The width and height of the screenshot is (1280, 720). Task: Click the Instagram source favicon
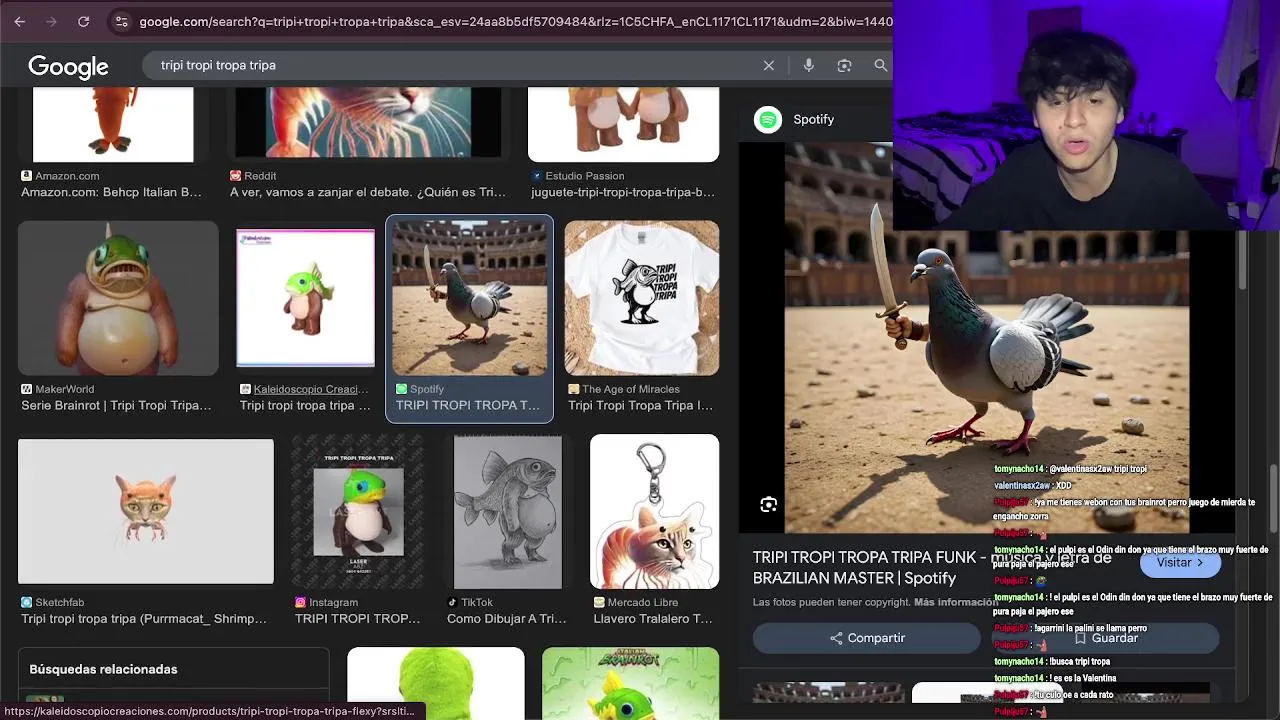(300, 602)
